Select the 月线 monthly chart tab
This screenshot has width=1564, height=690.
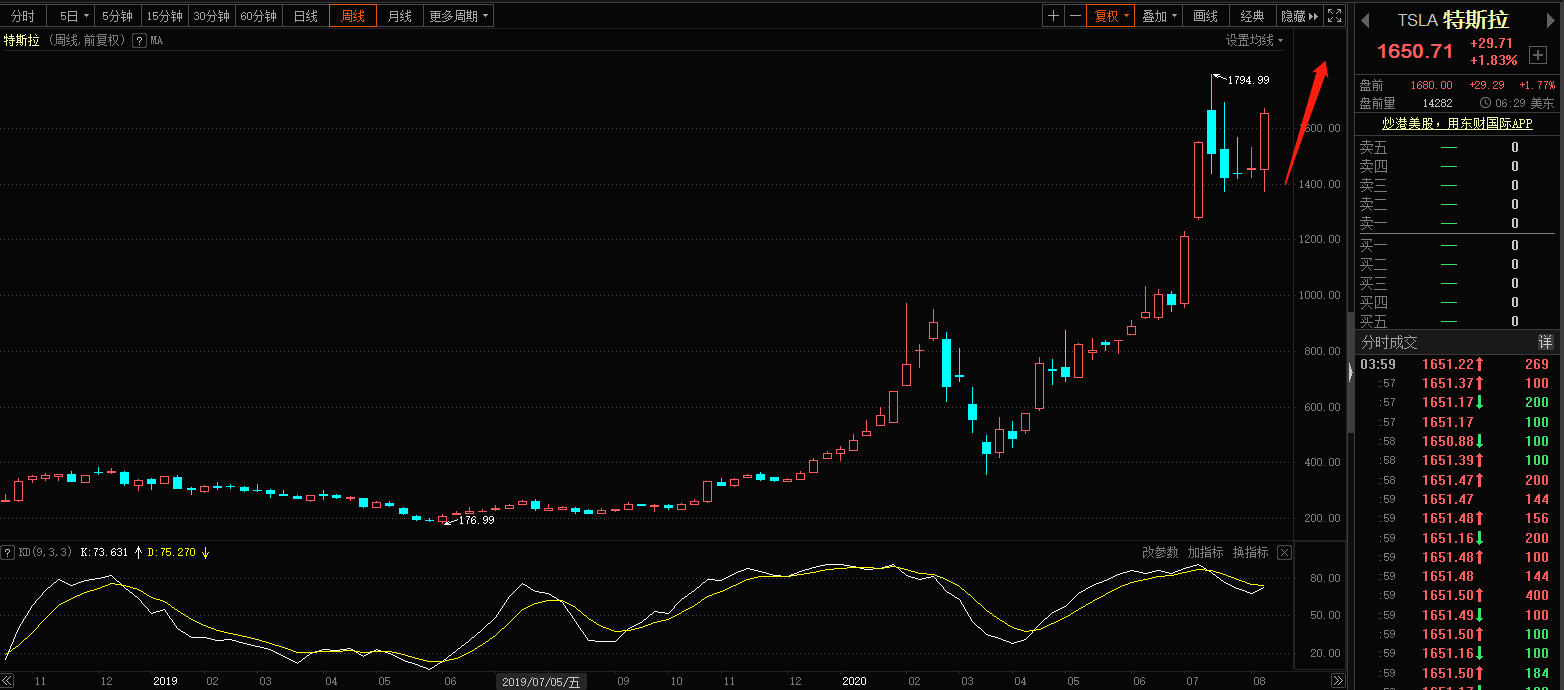tap(399, 16)
